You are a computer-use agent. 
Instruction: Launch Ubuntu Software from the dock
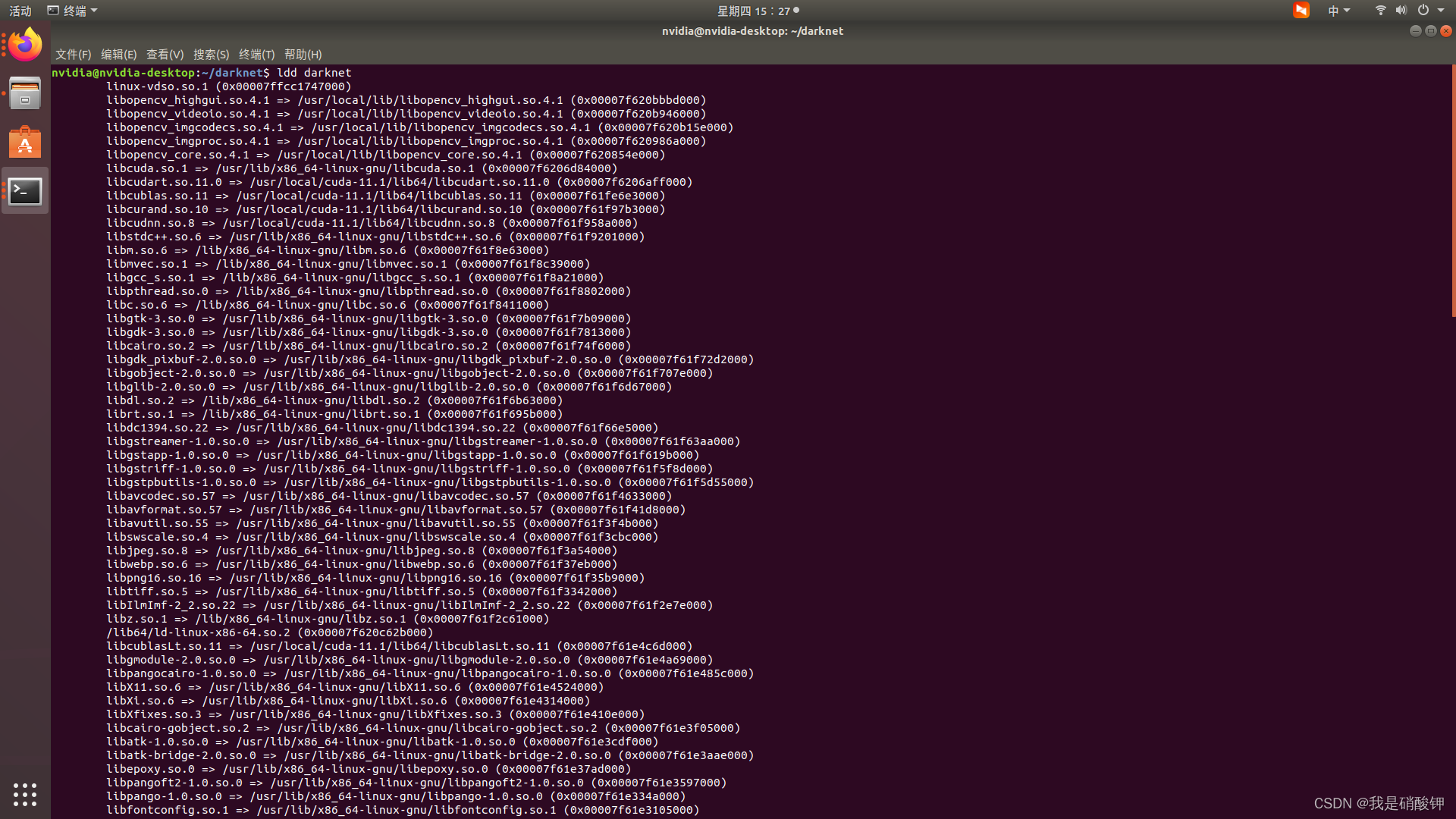(25, 143)
